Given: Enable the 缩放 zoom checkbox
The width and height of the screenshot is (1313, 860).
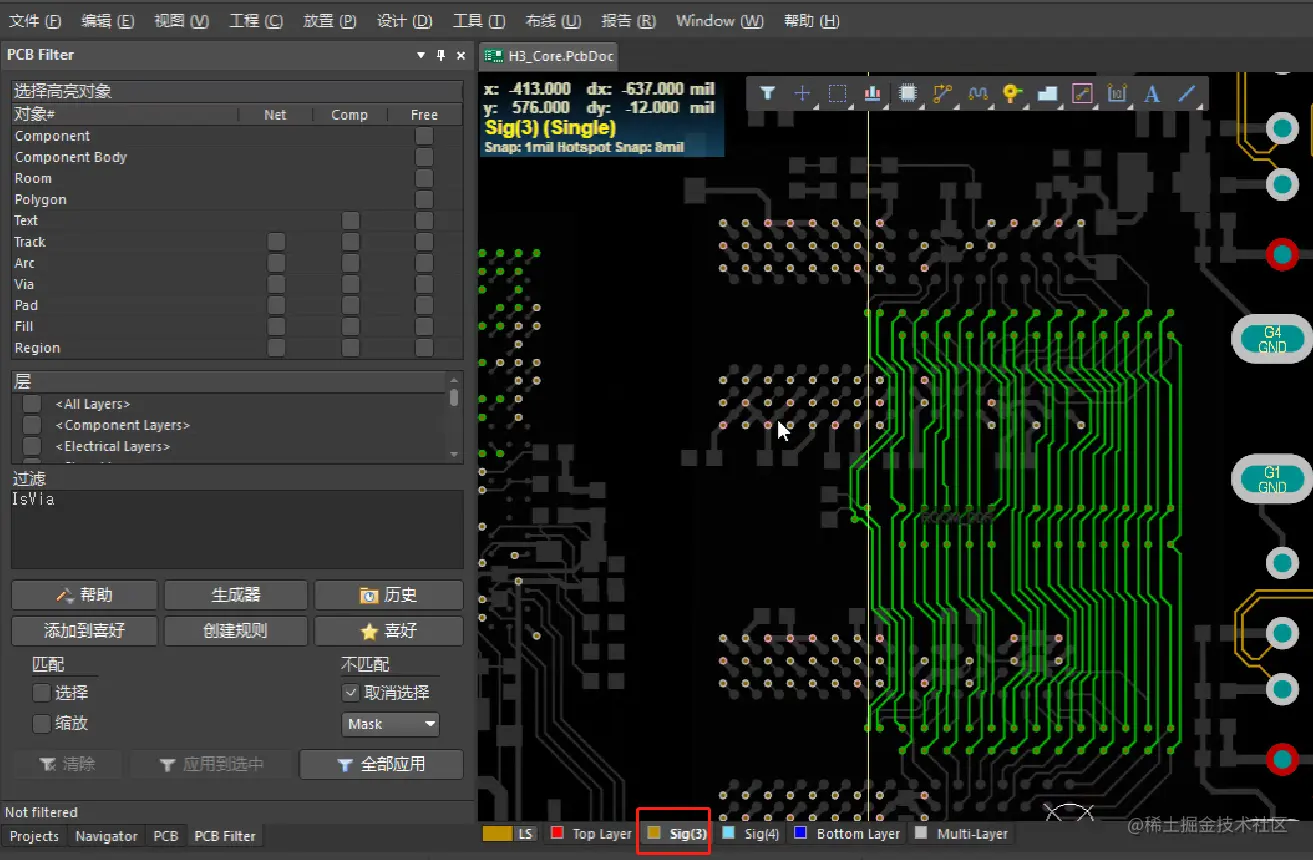Looking at the screenshot, I should click(x=42, y=723).
